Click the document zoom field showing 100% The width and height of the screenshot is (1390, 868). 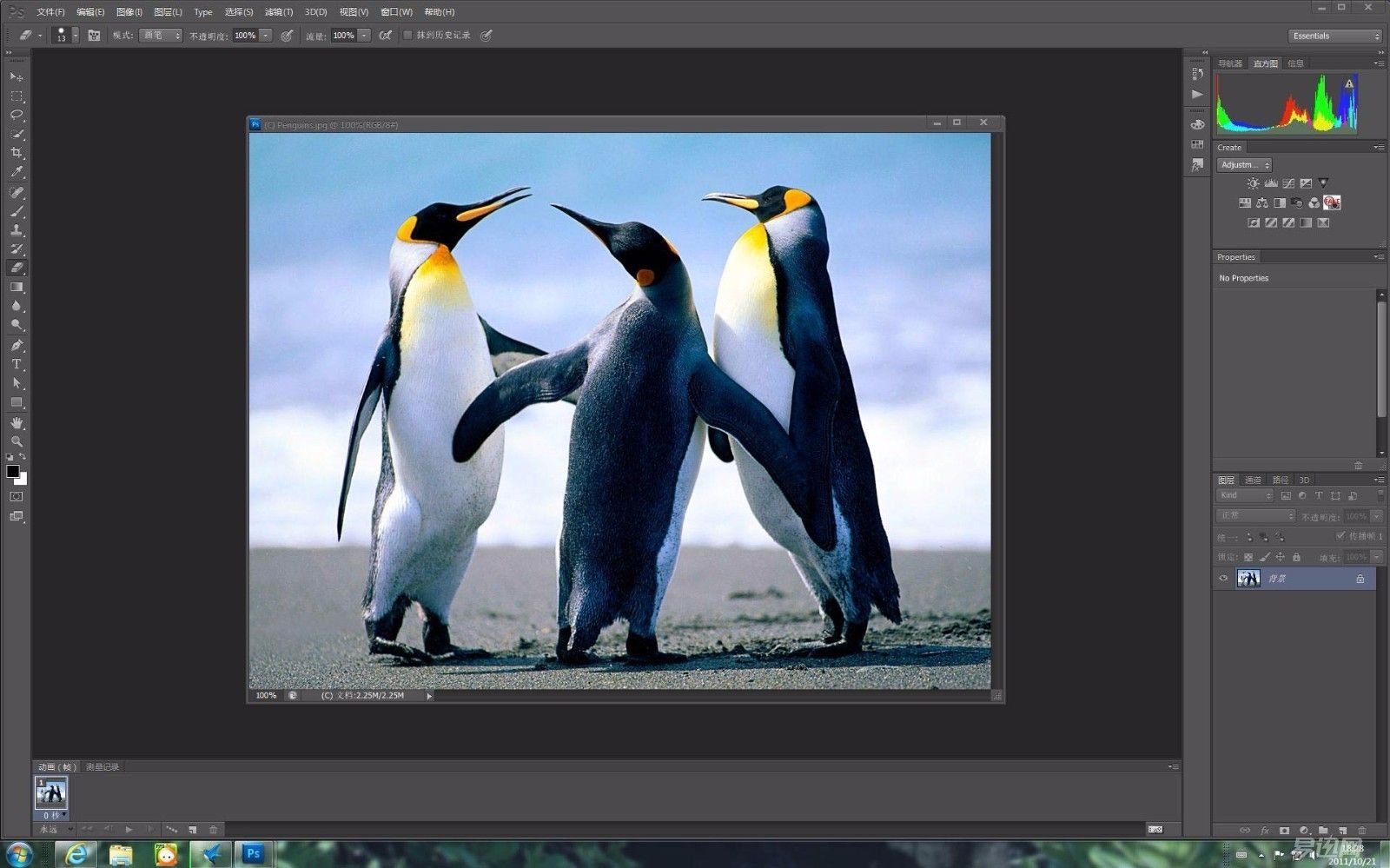coord(266,696)
